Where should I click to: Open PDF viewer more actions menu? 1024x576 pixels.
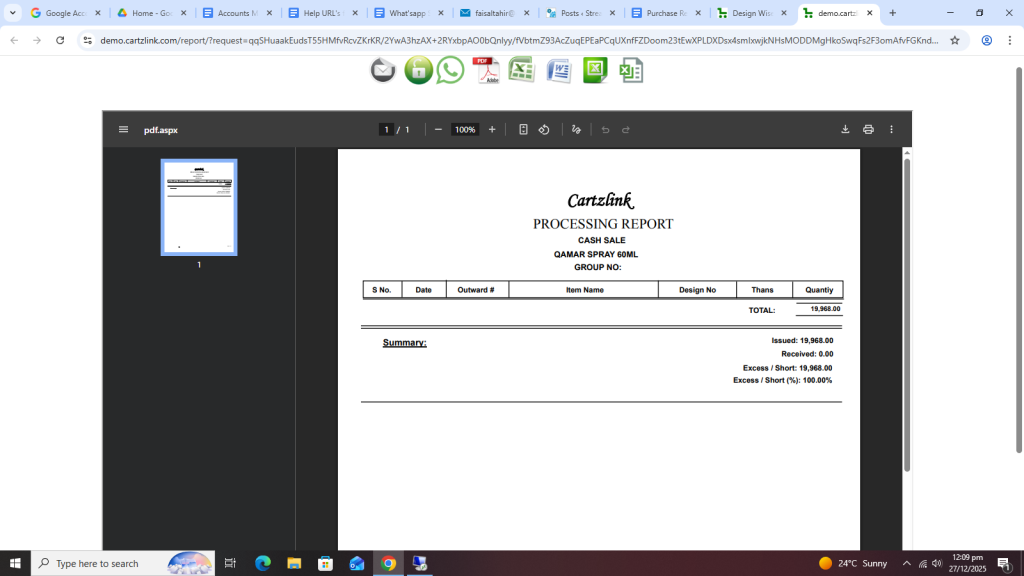click(x=891, y=130)
